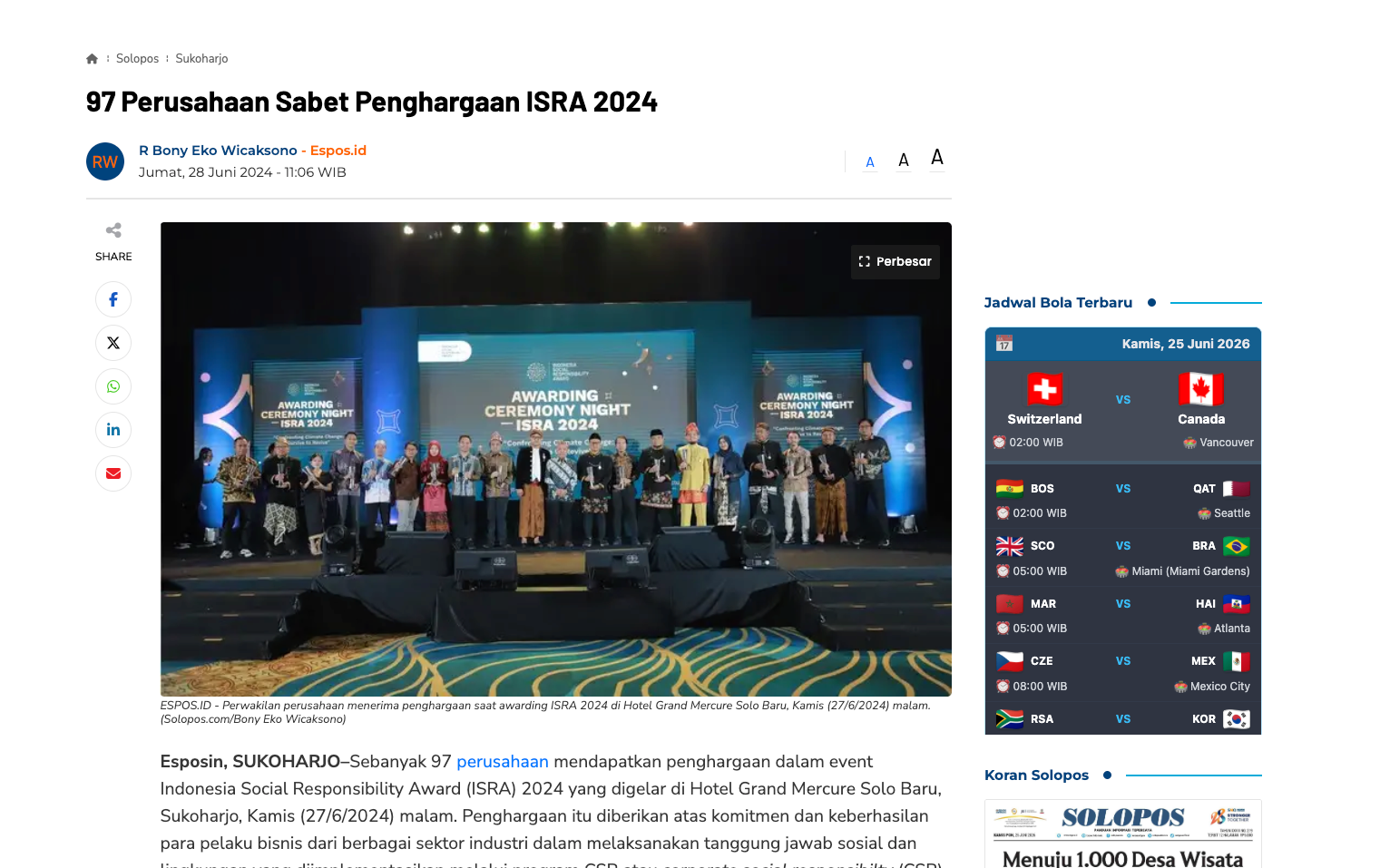
Task: Share article on Facebook
Action: (113, 299)
